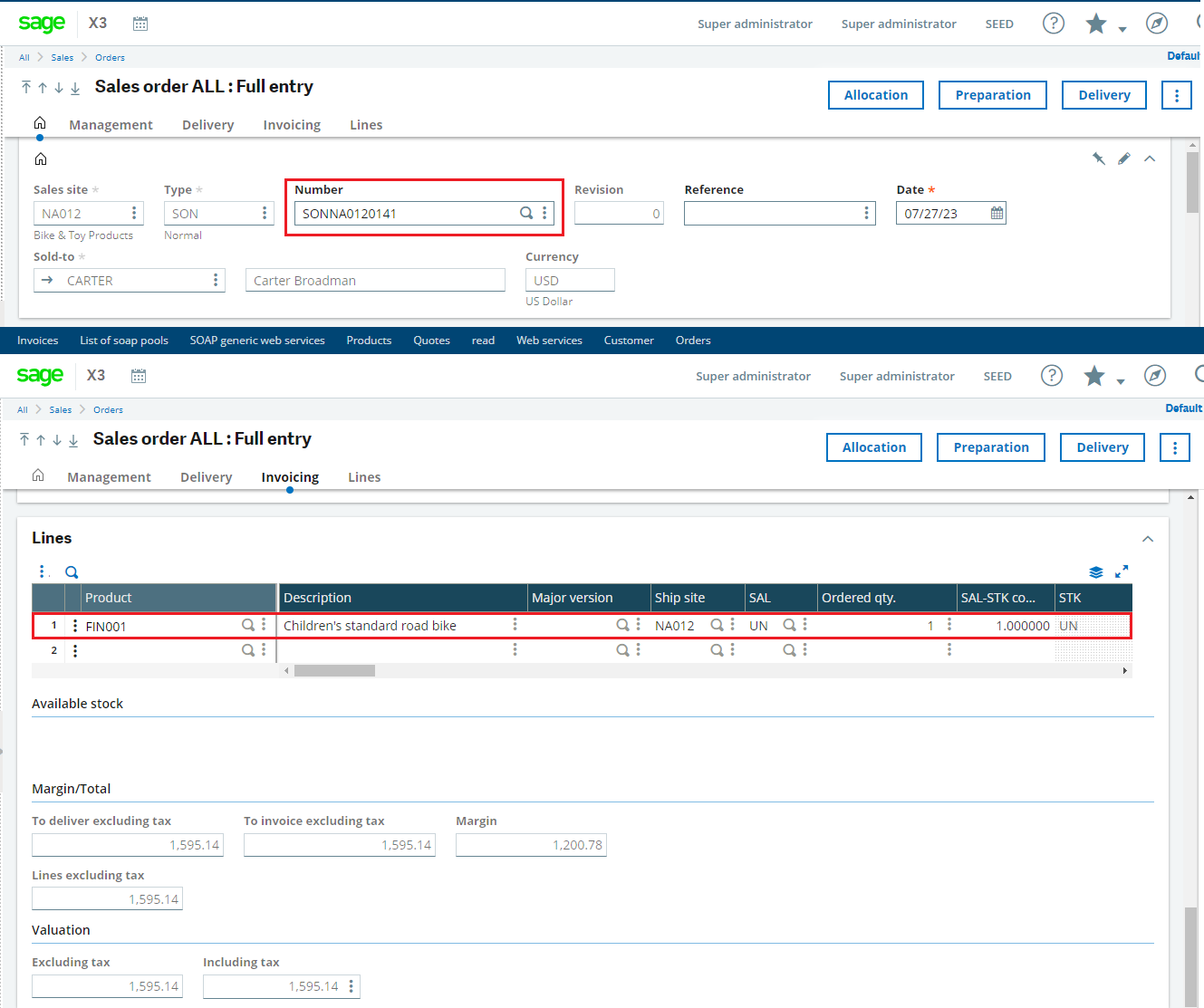
Task: Open the Type SON field actions menu
Action: click(265, 213)
